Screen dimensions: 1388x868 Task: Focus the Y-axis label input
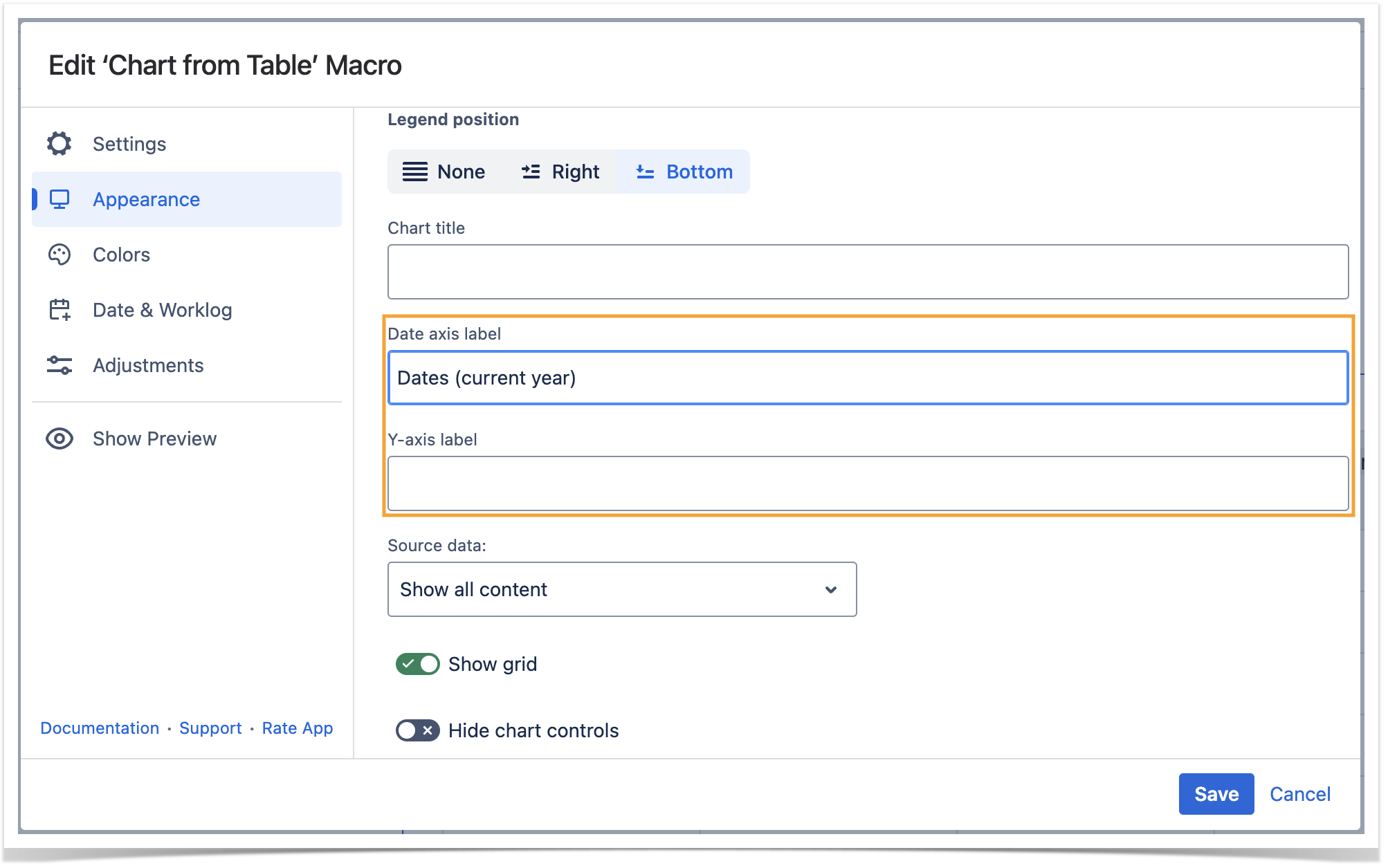(868, 483)
